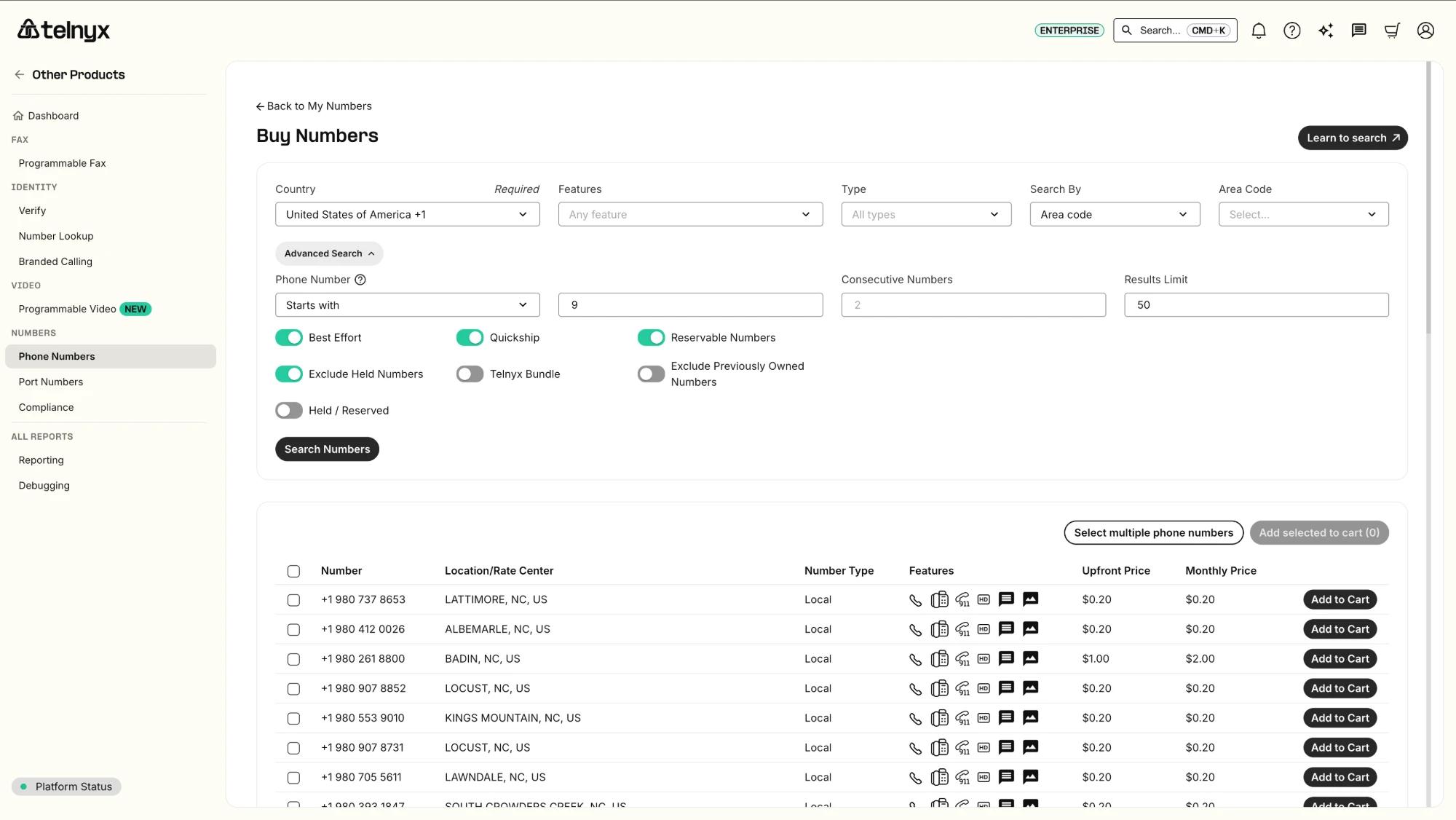Click MMS image icon for +1 980 907 8731
Image resolution: width=1456 pixels, height=820 pixels.
click(x=1030, y=747)
